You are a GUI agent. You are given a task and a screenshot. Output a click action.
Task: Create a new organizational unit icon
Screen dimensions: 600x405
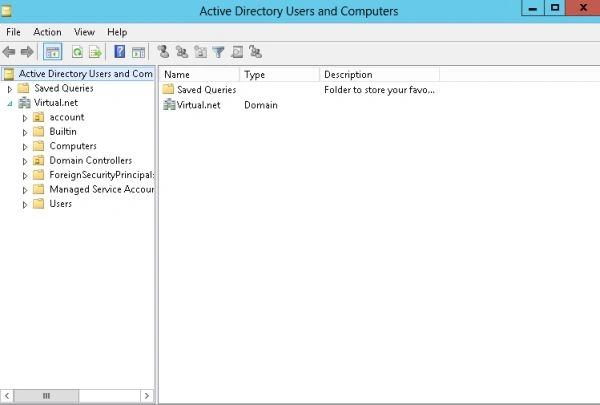point(200,52)
